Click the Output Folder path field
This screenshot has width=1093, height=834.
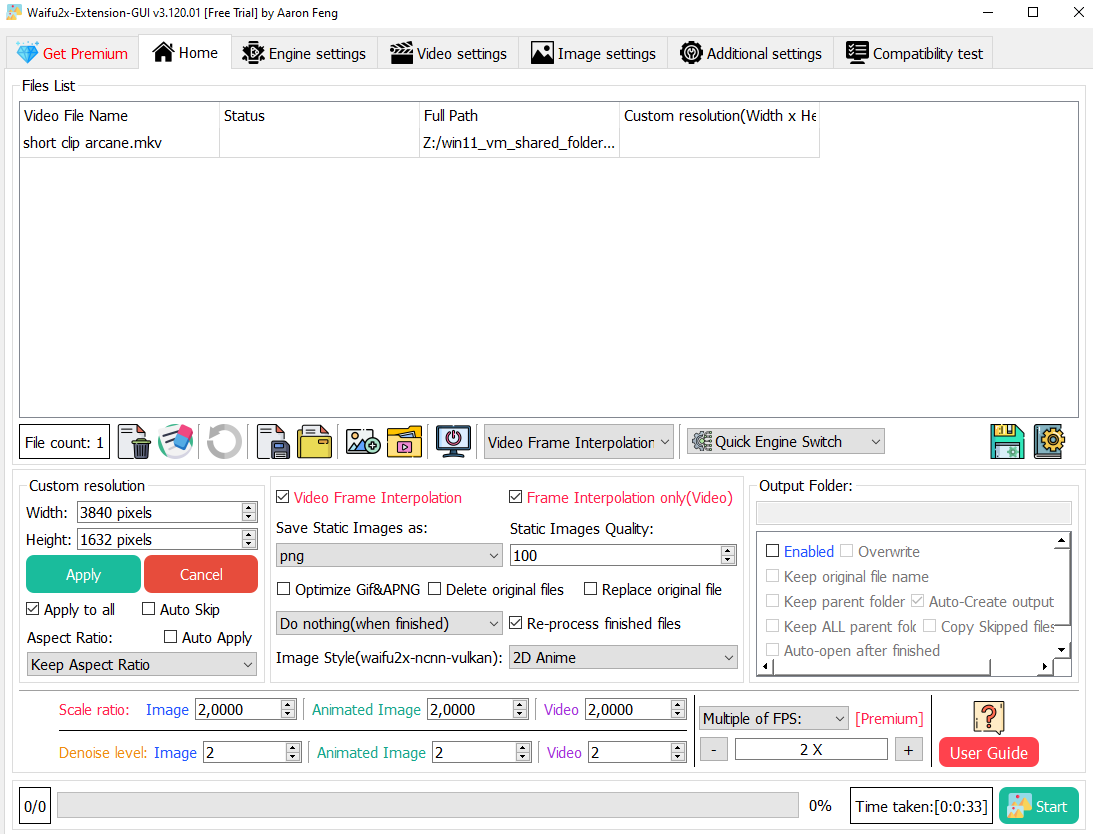click(913, 513)
